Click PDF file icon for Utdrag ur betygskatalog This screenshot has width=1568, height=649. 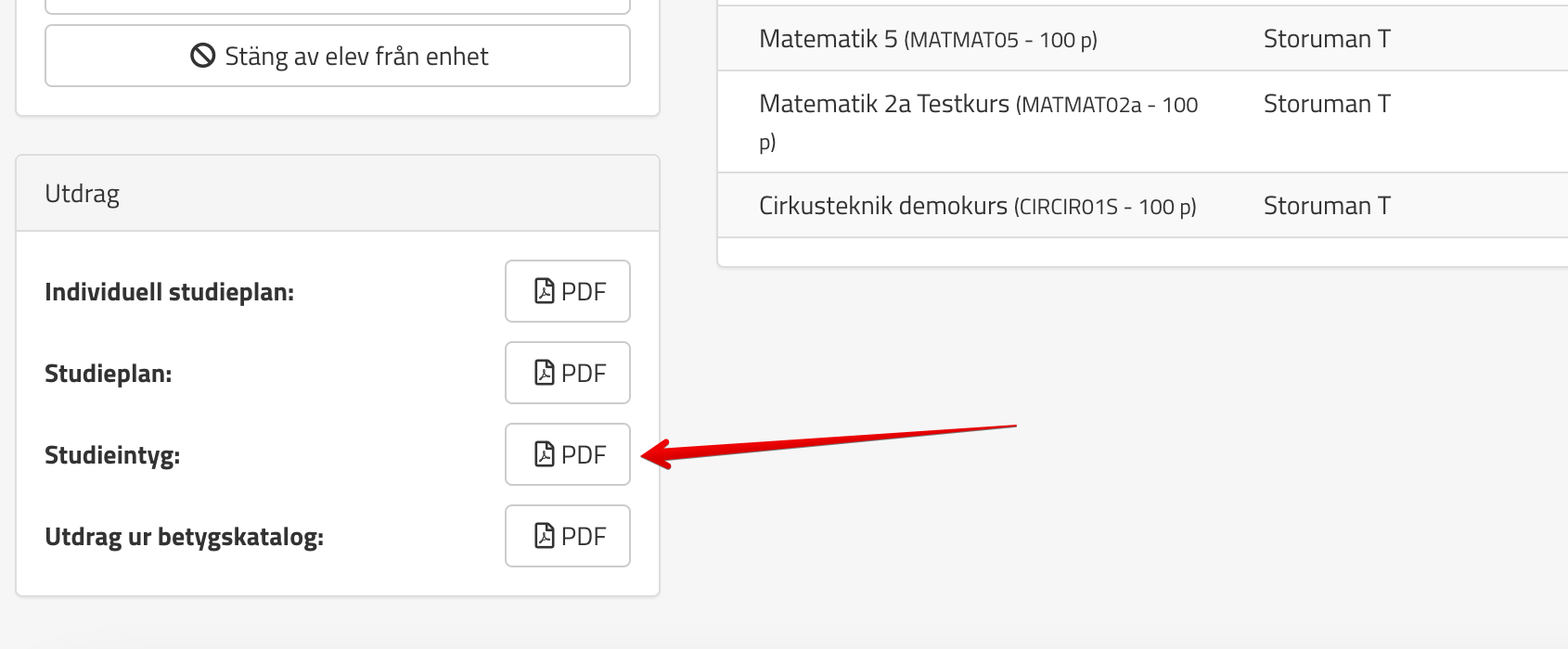tap(545, 536)
